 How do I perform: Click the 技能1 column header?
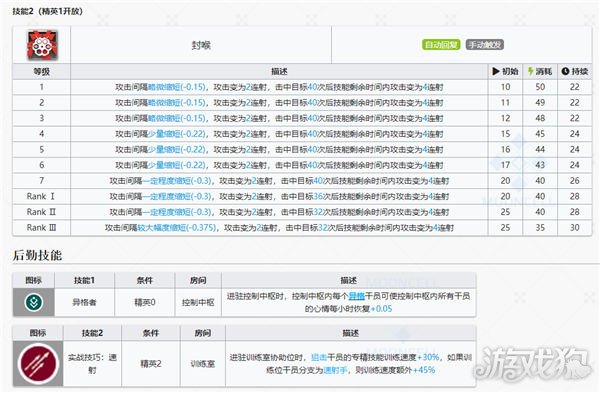(84, 280)
